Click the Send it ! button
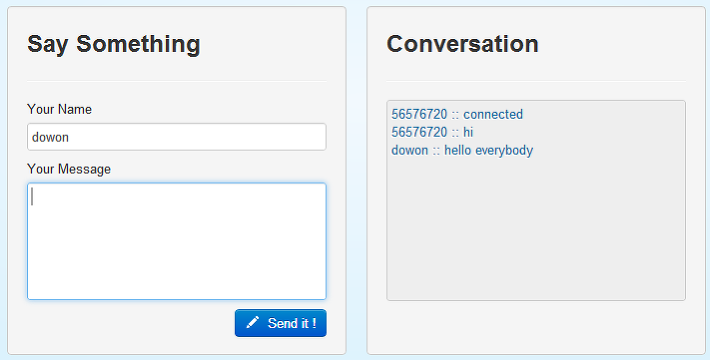Viewport: 710px width, 360px height. pos(280,323)
